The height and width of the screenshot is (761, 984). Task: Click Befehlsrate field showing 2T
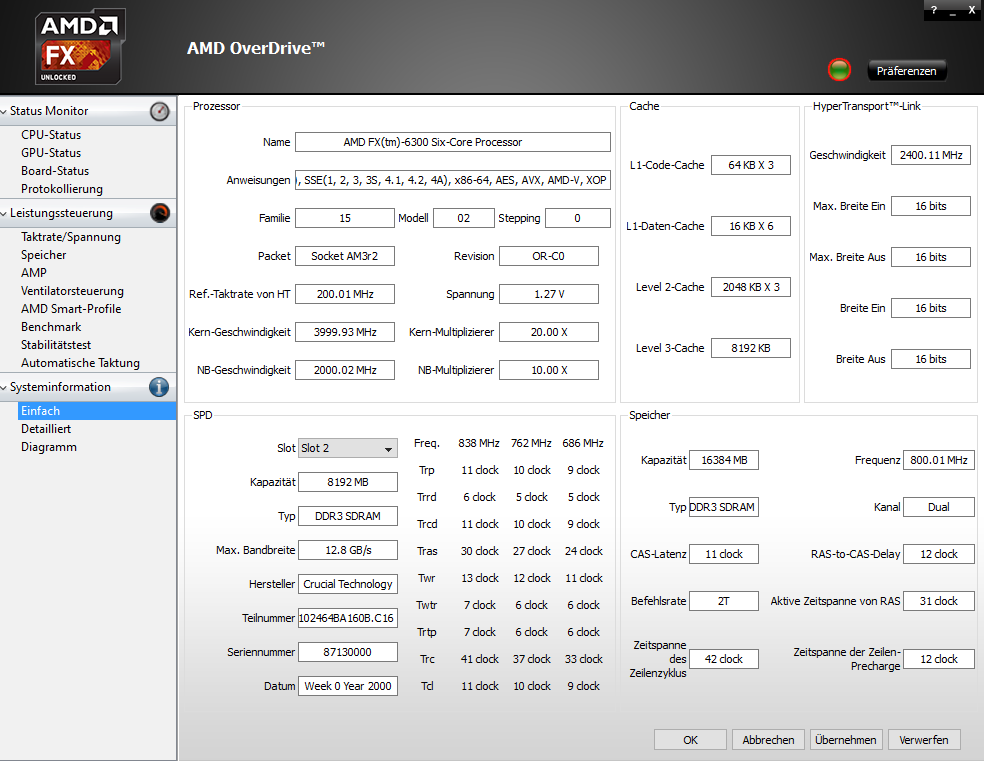(x=724, y=601)
